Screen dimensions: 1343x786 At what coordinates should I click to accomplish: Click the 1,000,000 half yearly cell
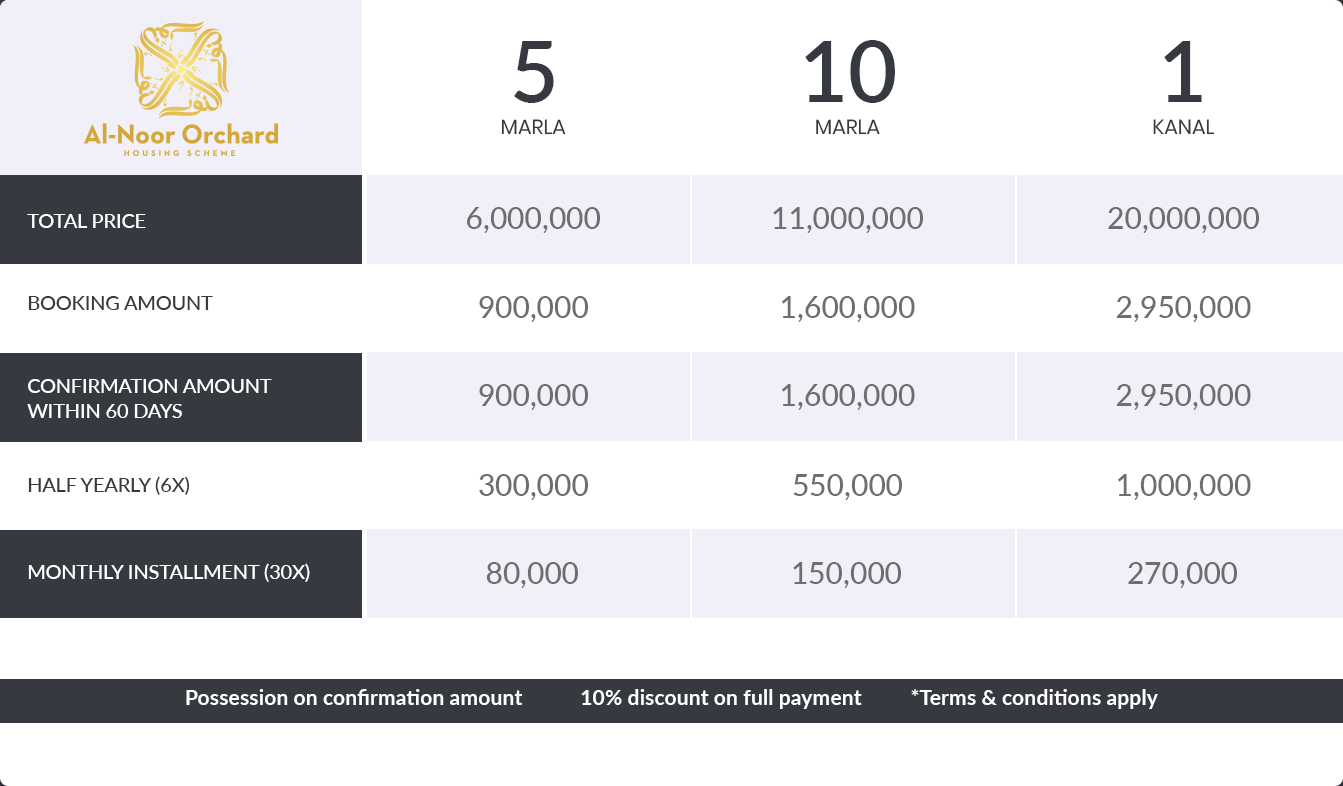click(1183, 486)
